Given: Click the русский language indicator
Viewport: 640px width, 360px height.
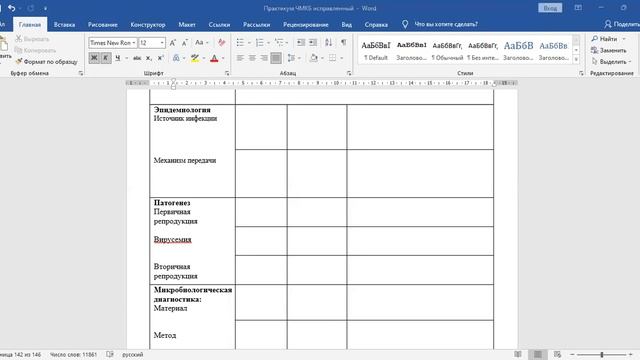Looking at the screenshot, I should (x=133, y=355).
